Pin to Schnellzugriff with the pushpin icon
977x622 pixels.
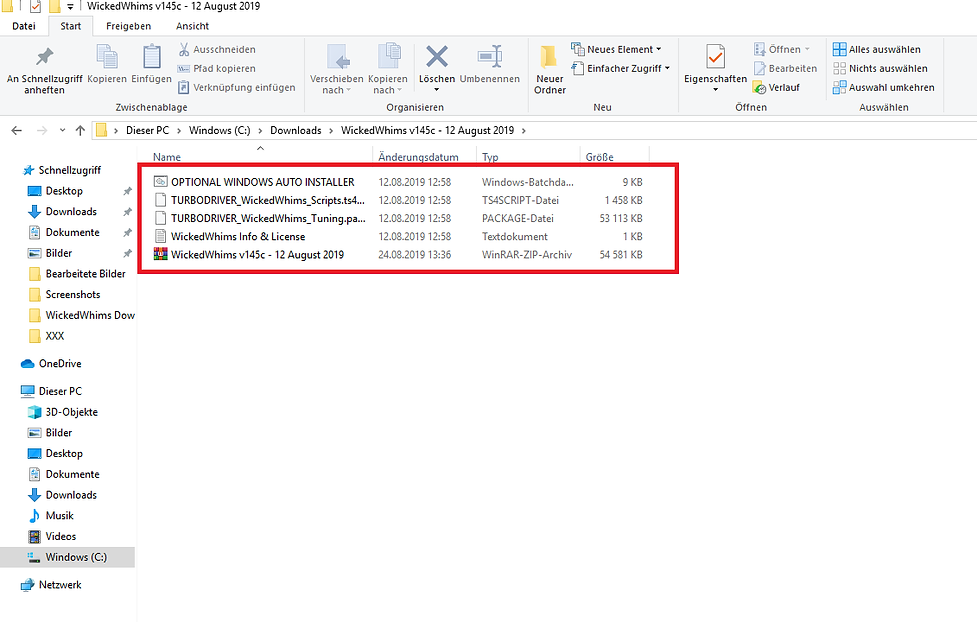[x=44, y=57]
